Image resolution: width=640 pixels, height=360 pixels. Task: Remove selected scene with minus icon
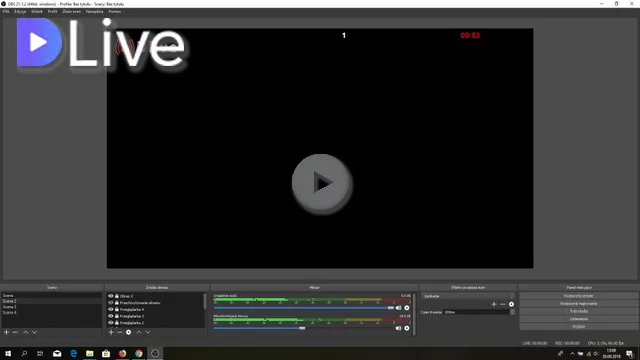15,332
